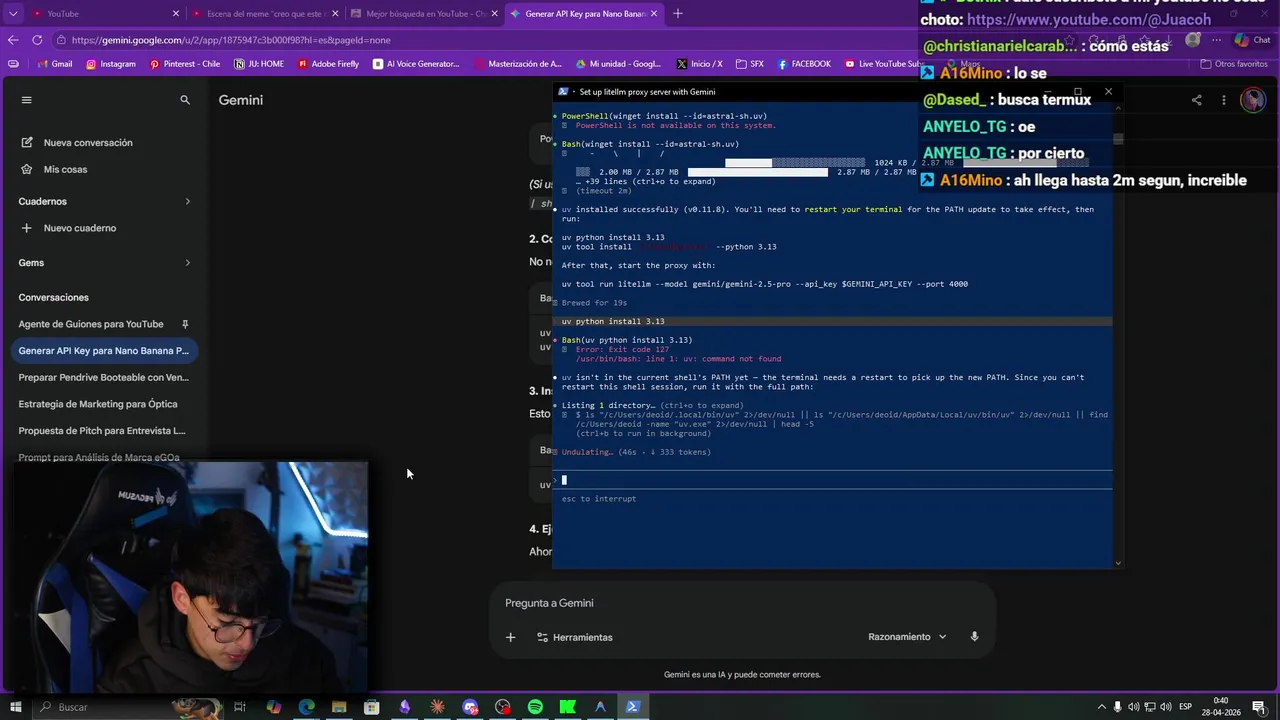
Task: Open the Task View taskbar icon
Action: point(240,707)
